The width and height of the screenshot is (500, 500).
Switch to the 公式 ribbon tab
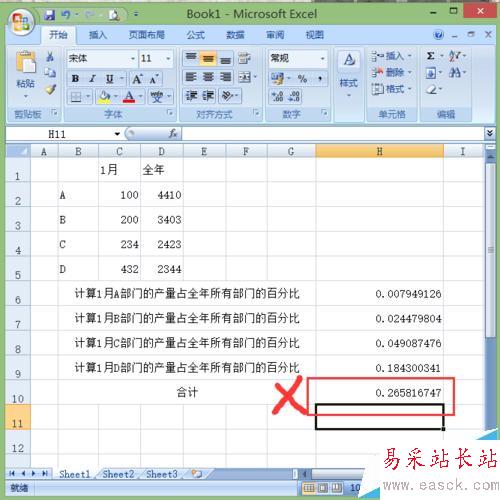click(x=195, y=35)
